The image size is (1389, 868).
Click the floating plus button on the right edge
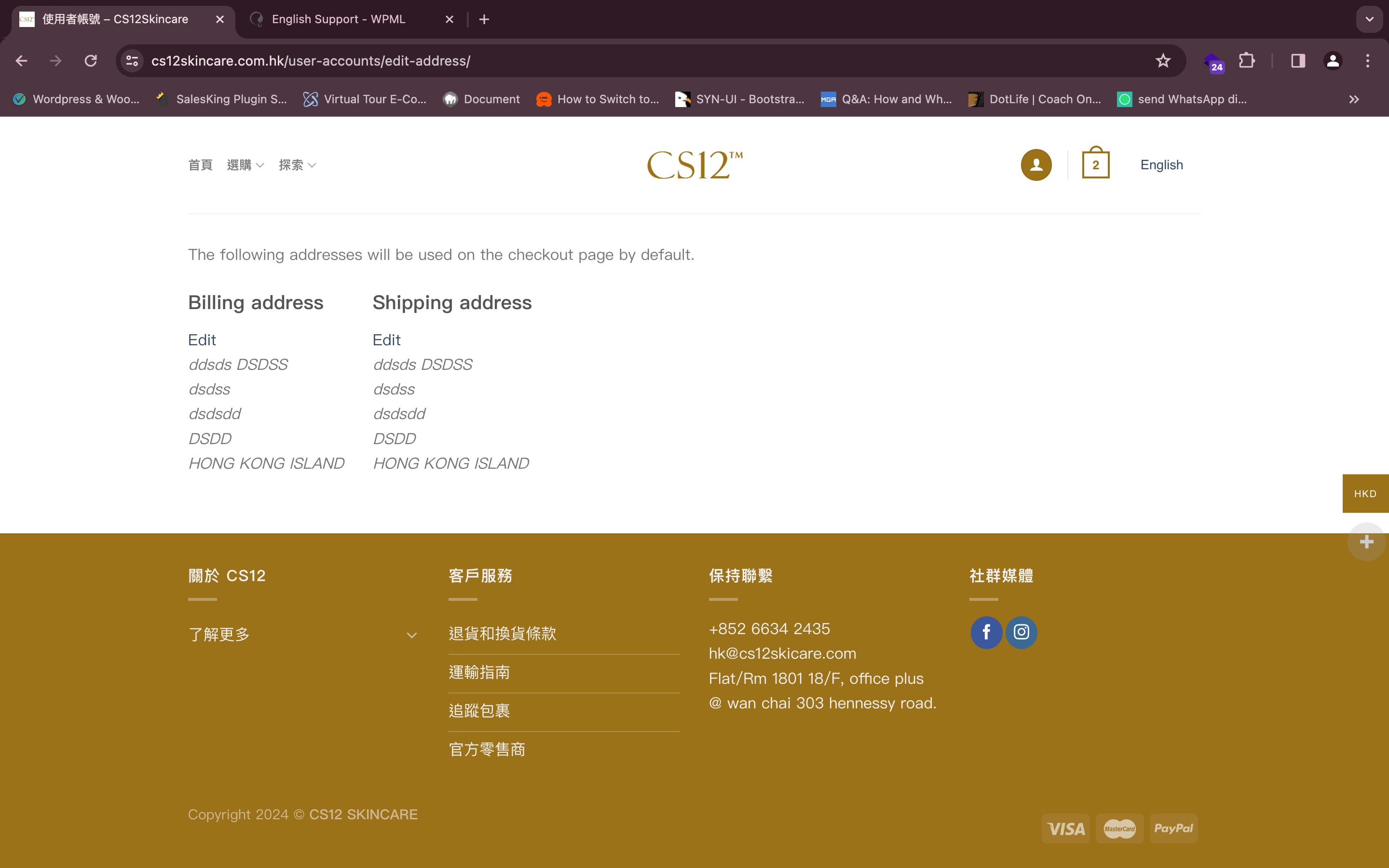[1367, 542]
